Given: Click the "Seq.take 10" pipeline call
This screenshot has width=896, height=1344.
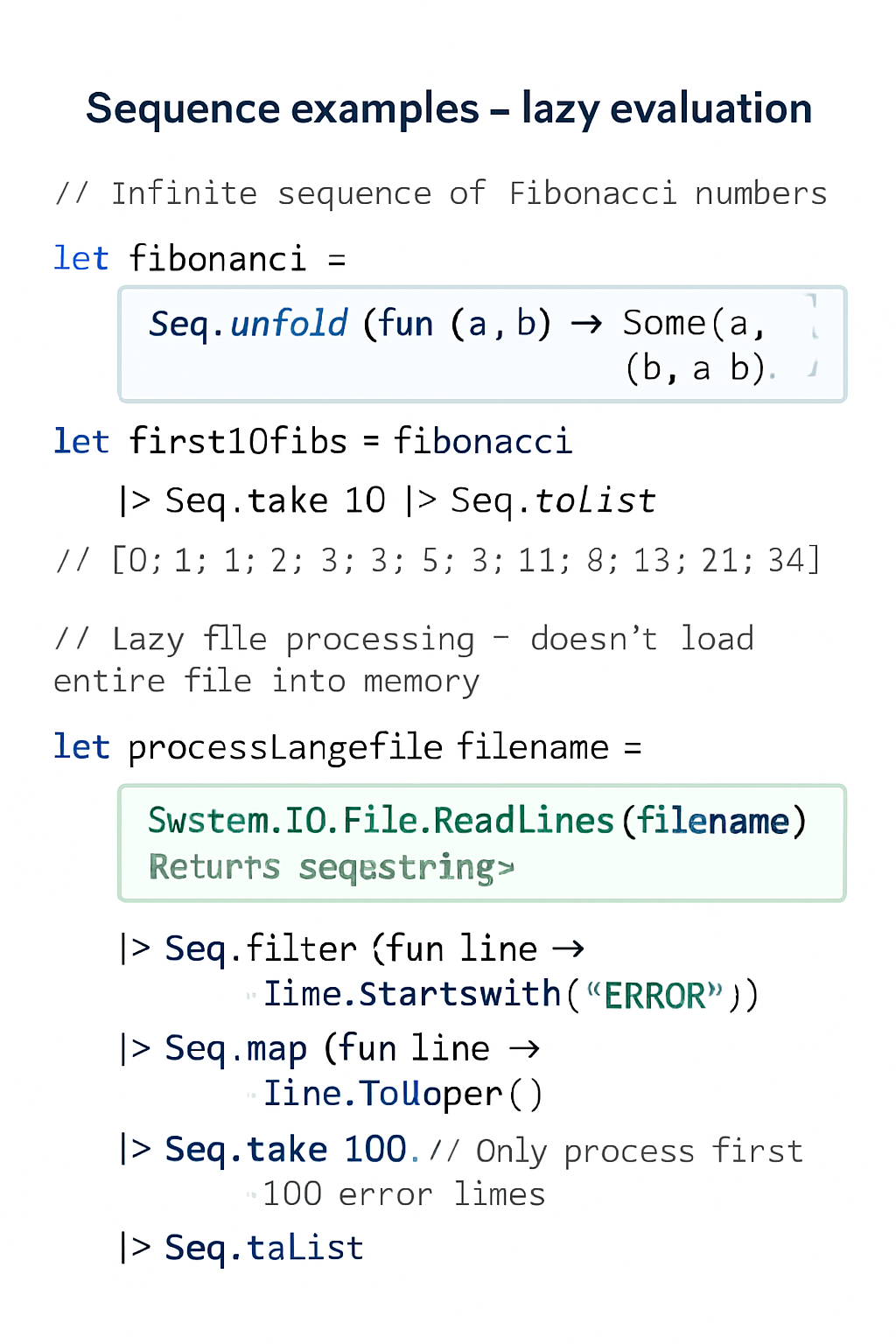Looking at the screenshot, I should click(x=275, y=500).
